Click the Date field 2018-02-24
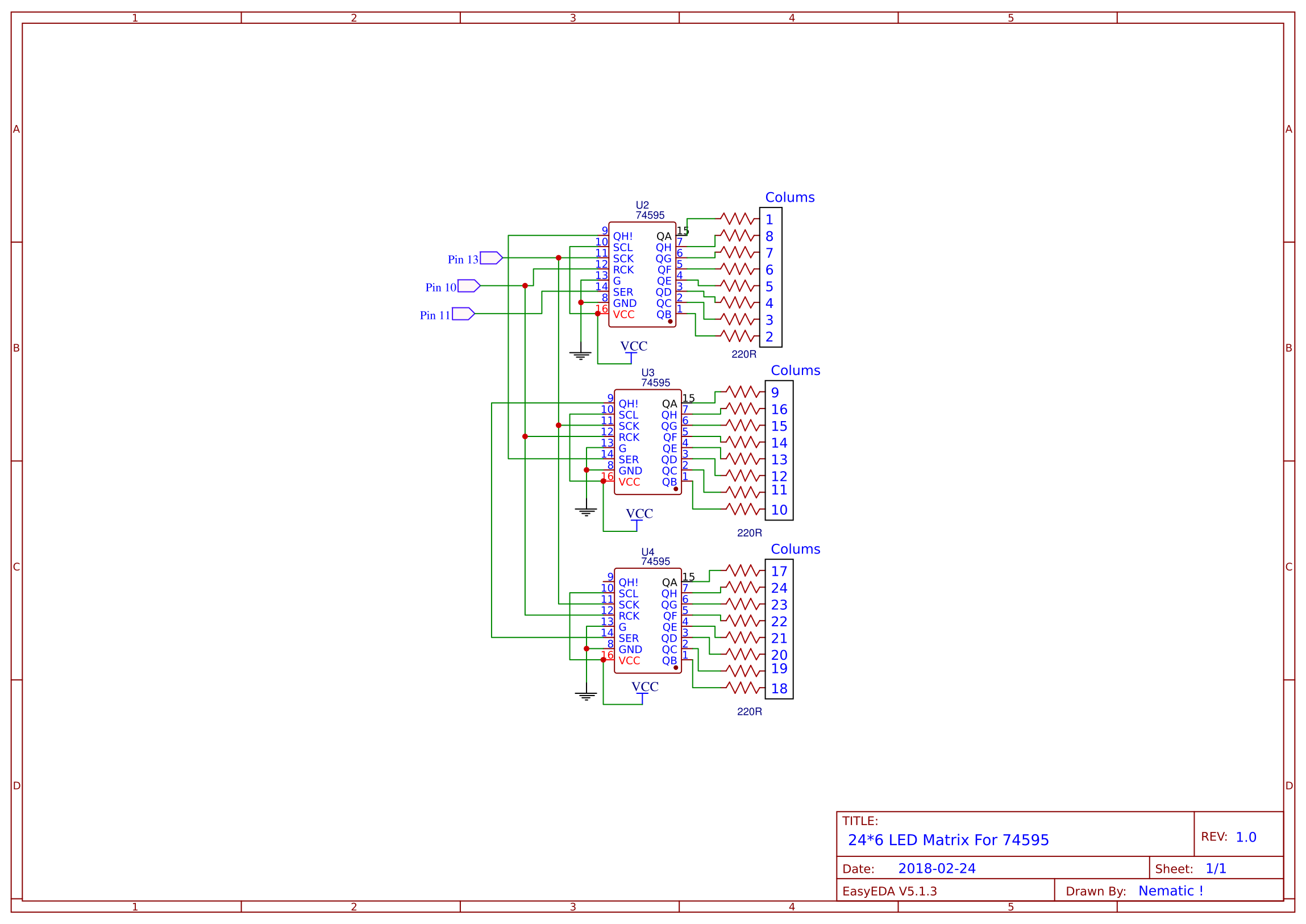This screenshot has height=924, width=1306. 937,869
